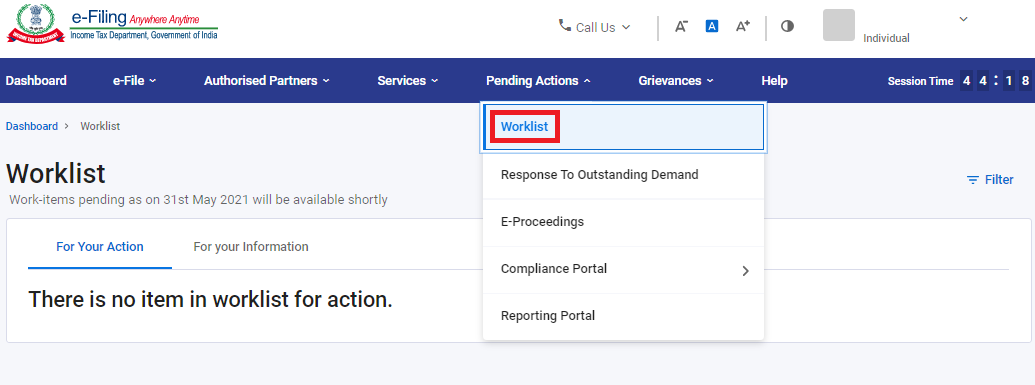This screenshot has width=1035, height=385.
Task: Click the Session Time label
Action: (920, 81)
